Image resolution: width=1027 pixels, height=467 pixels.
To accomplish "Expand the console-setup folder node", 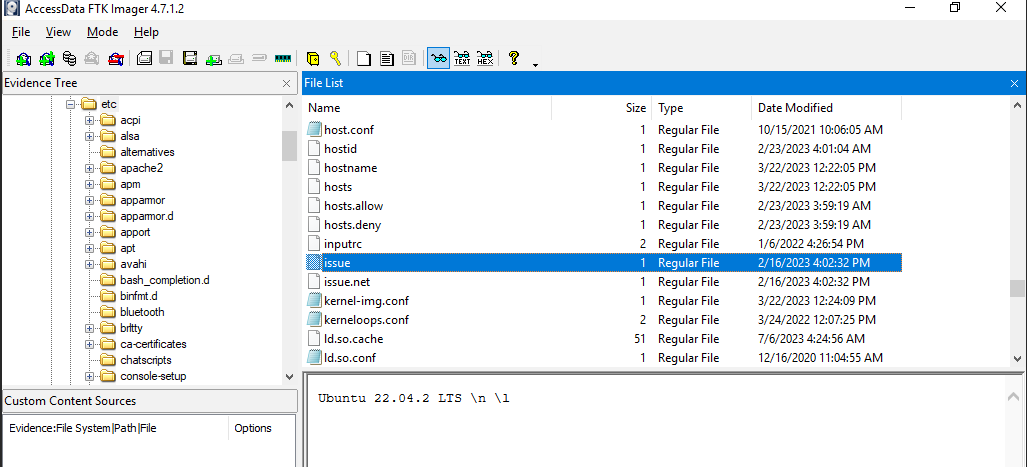I will [x=89, y=377].
